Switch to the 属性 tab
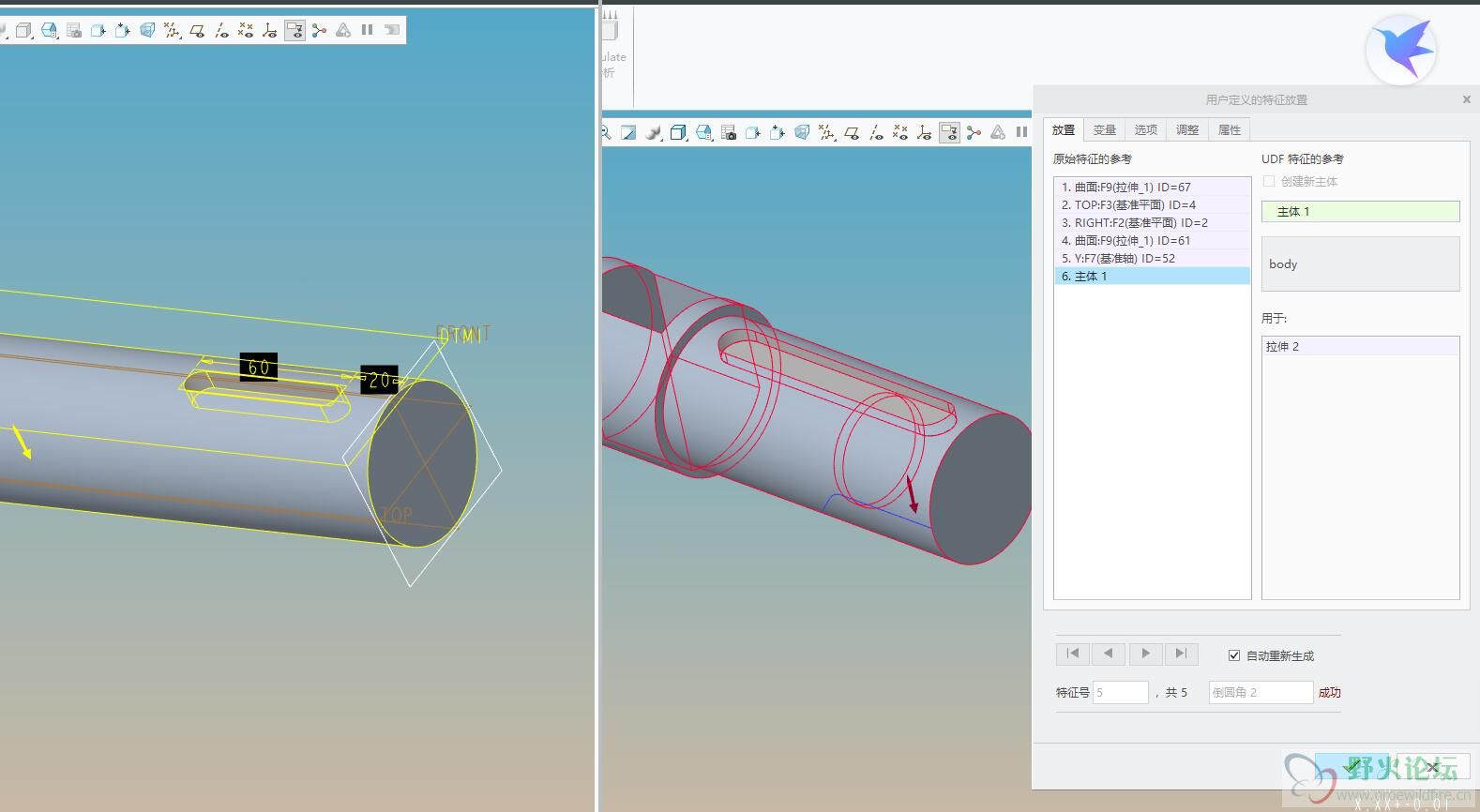 pyautogui.click(x=1230, y=130)
